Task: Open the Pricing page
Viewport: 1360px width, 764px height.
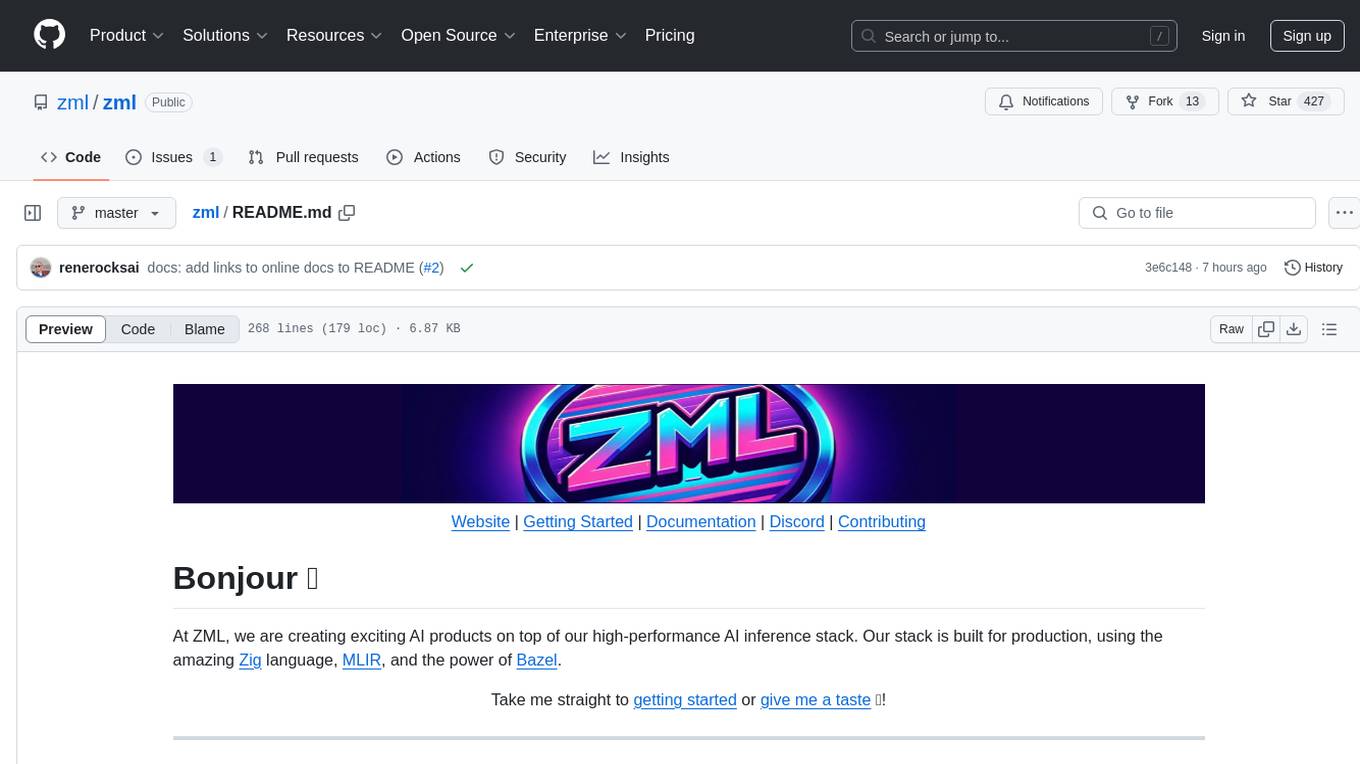Action: (x=670, y=35)
